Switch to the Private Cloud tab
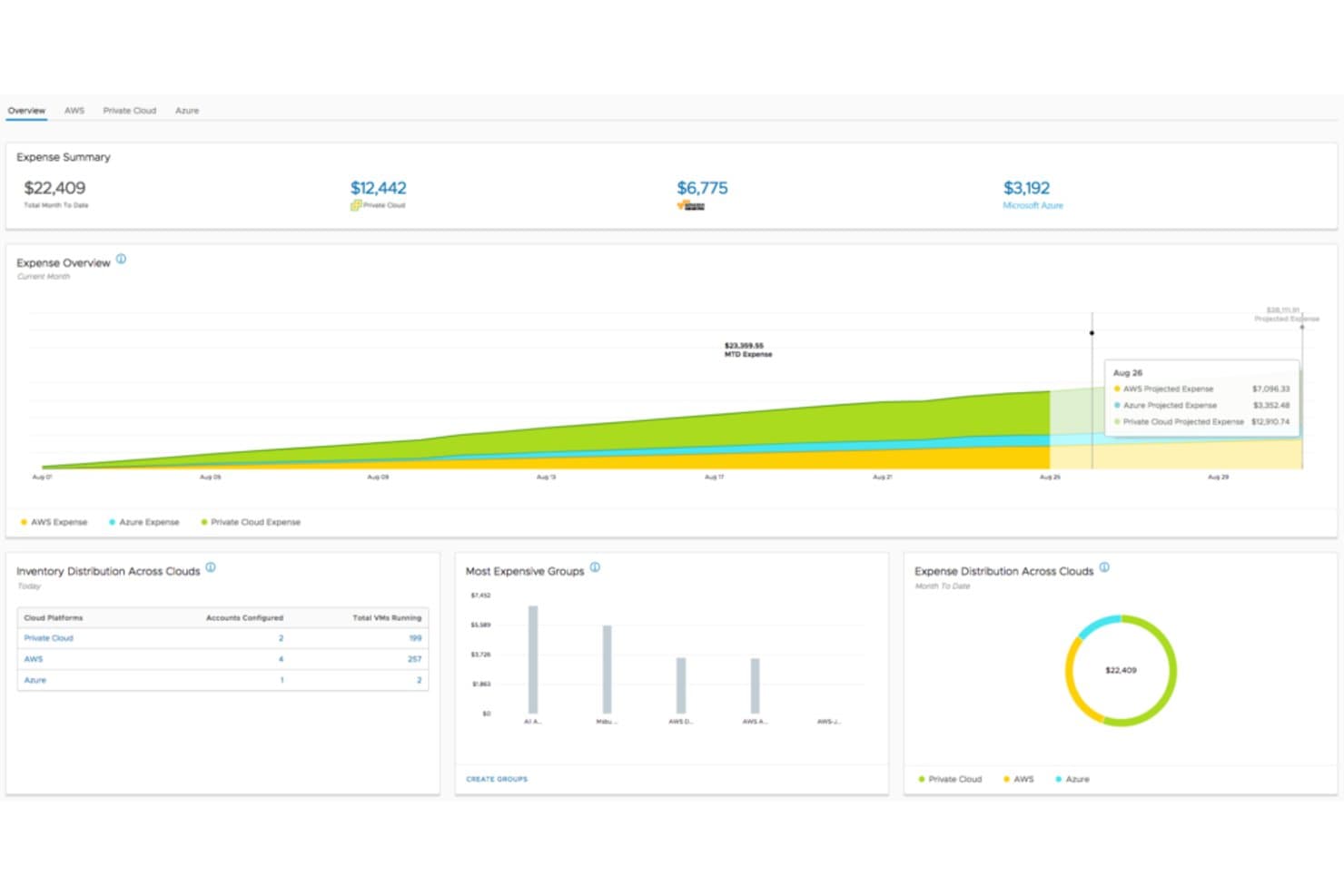Image resolution: width=1344 pixels, height=896 pixels. tap(130, 111)
